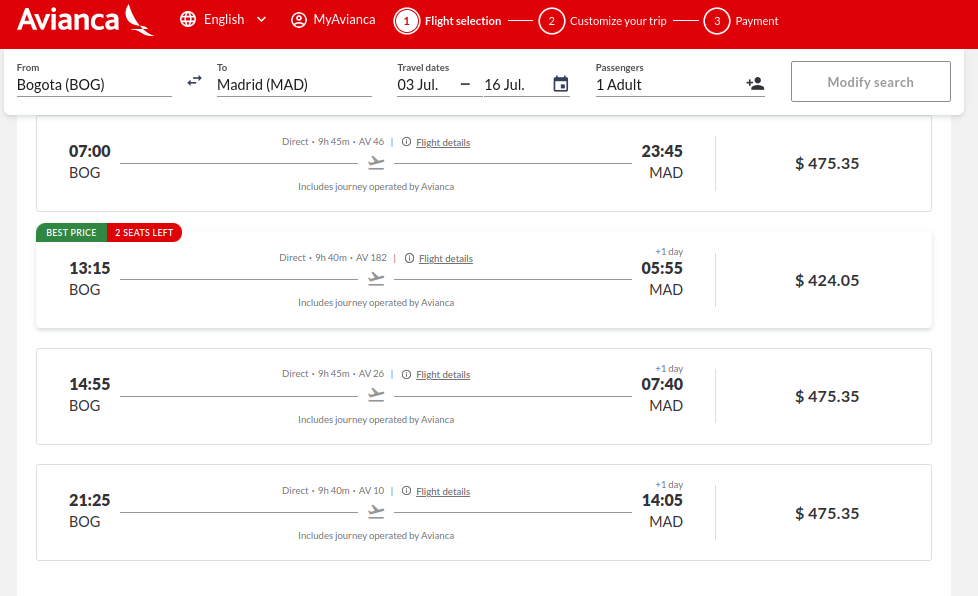Viewport: 978px width, 596px height.
Task: Click the Avianca logo
Action: [x=85, y=20]
